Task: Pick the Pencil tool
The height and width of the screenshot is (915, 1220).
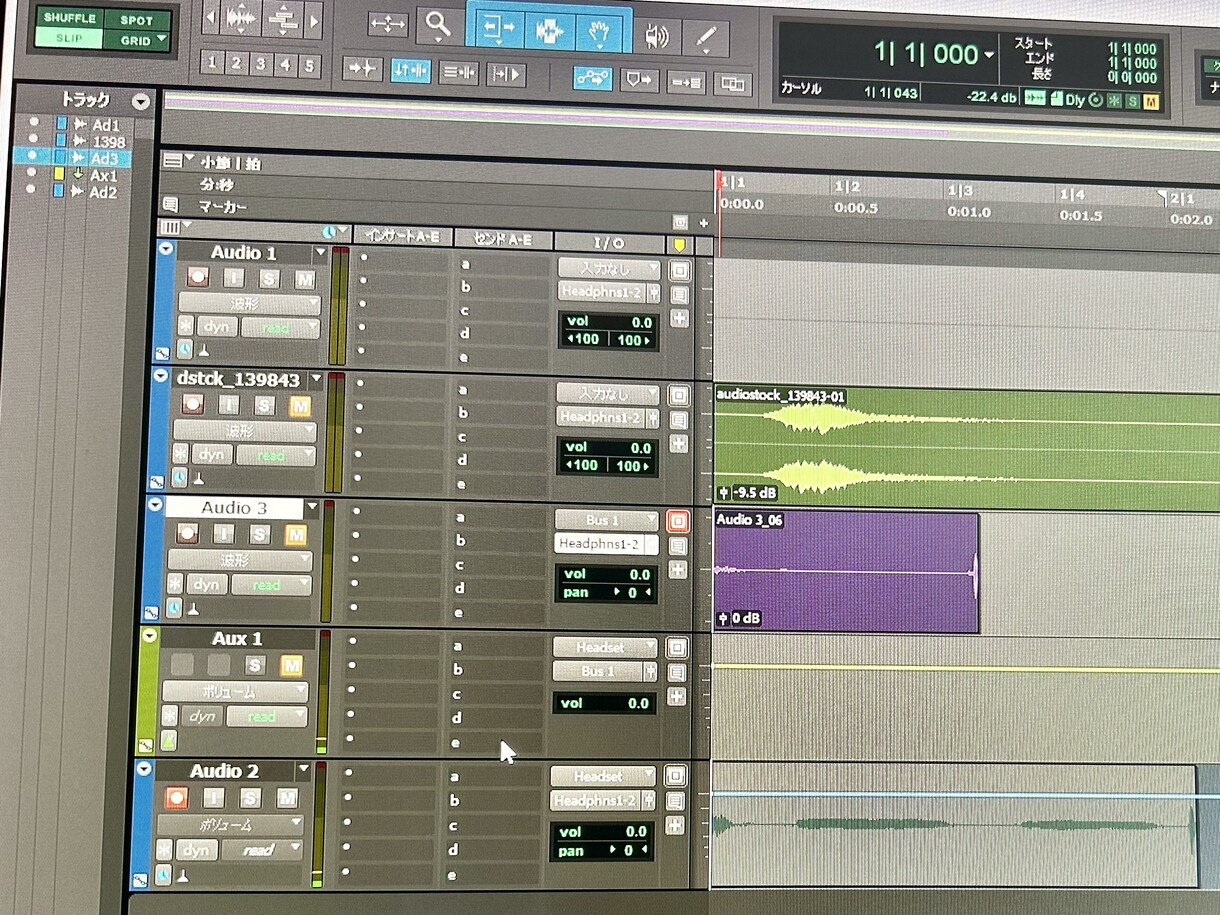Action: tap(706, 38)
